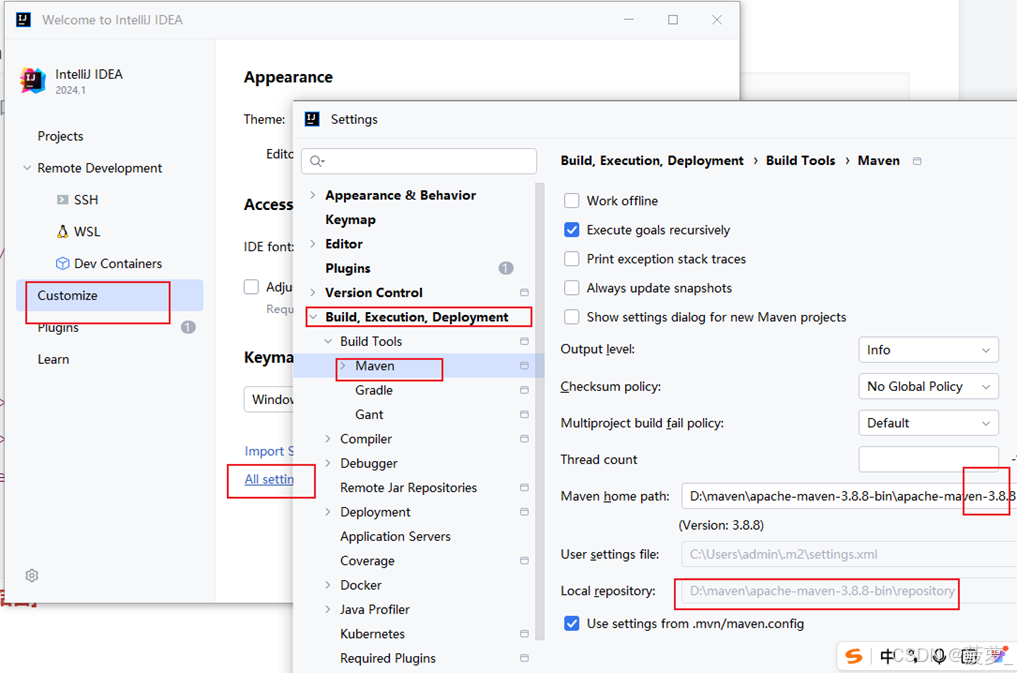Click project-level icon next to Gant
Viewport: 1017px width, 673px height.
point(524,414)
